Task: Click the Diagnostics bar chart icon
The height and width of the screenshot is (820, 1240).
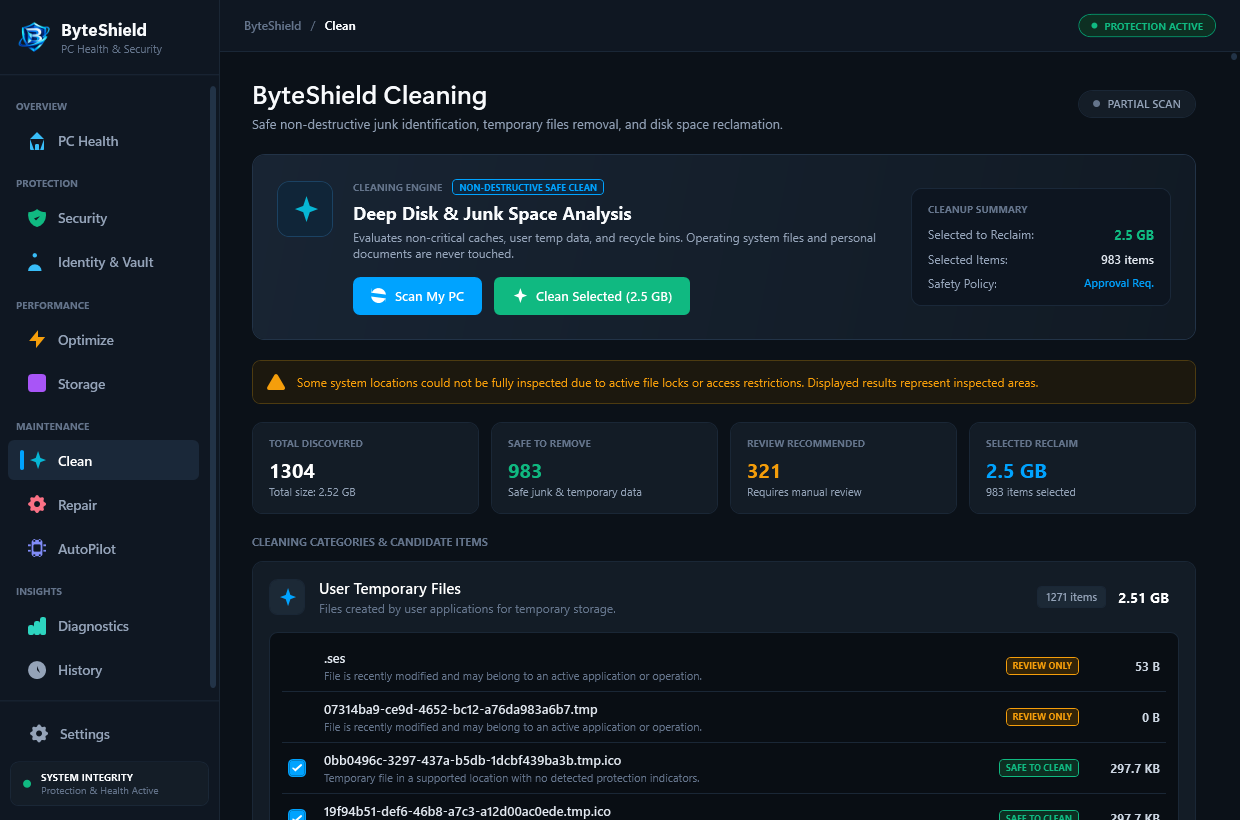Action: click(37, 626)
